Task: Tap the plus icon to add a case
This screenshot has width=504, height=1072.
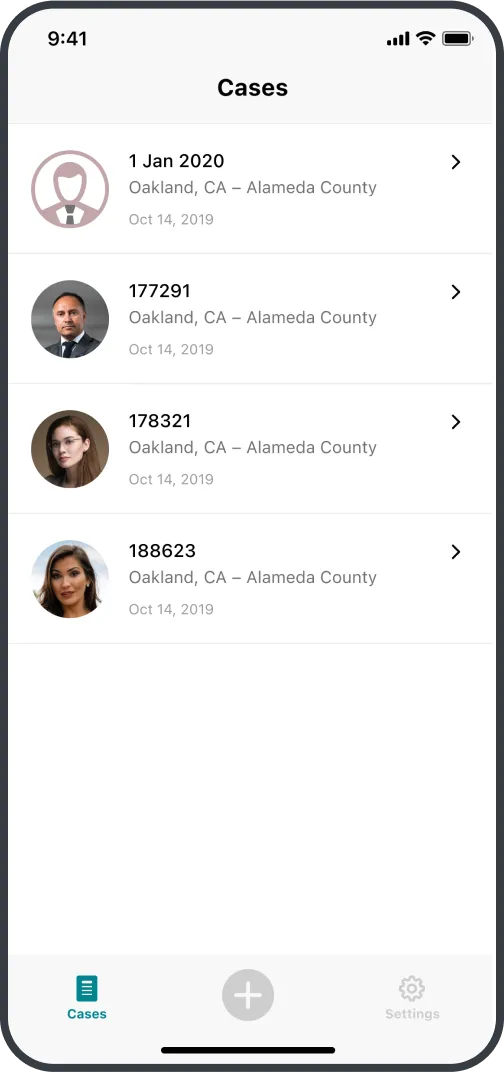Action: tap(248, 995)
